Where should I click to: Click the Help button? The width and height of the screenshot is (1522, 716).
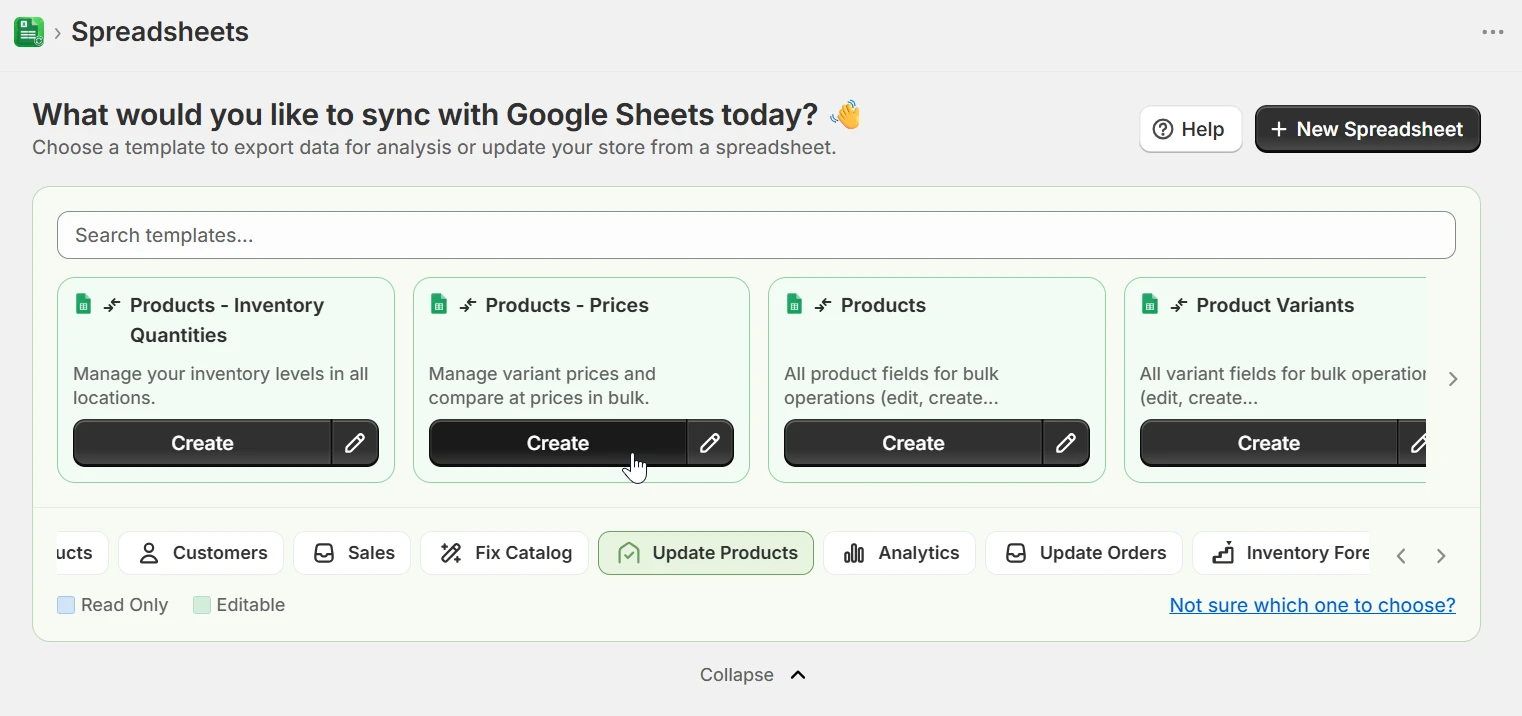point(1190,129)
